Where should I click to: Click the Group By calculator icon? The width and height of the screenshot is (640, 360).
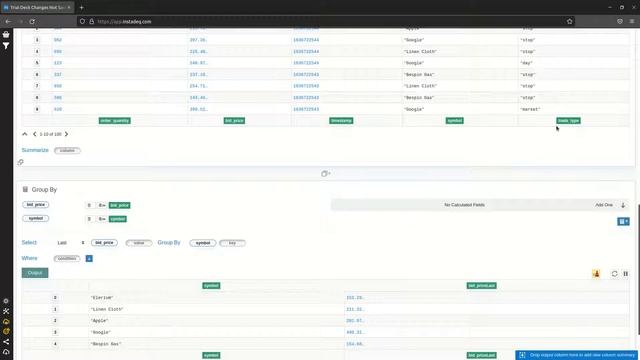pos(25,189)
